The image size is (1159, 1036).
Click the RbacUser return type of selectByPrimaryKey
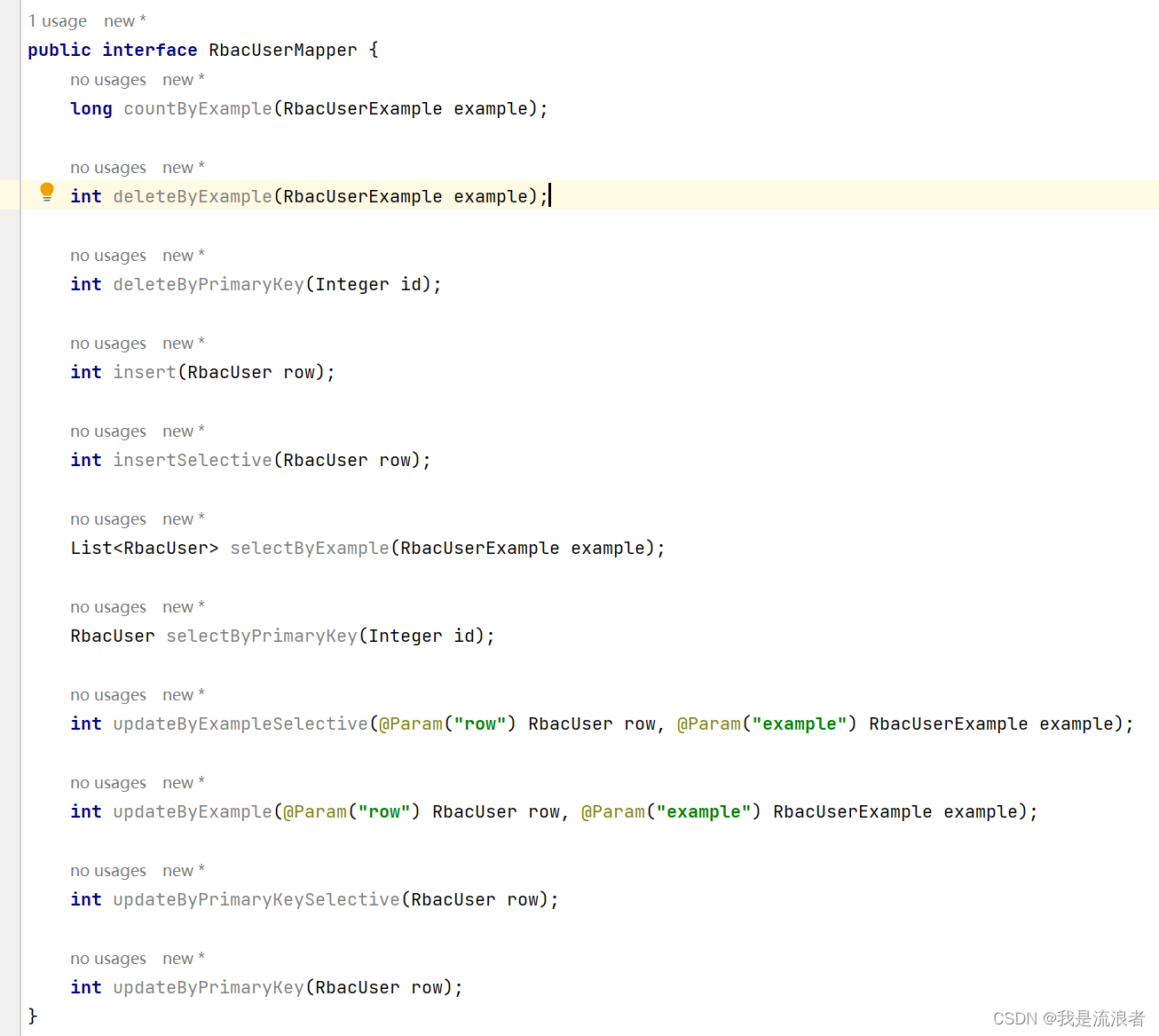pos(113,636)
